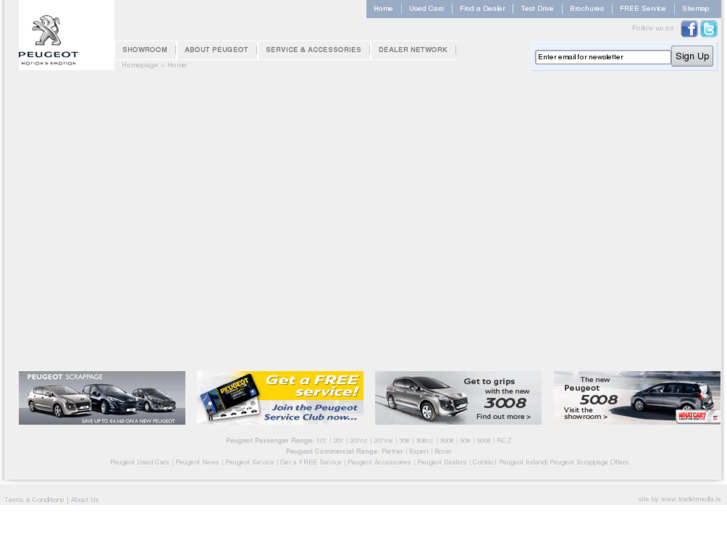
Task: Open the 3008 footer text link
Action: [446, 441]
